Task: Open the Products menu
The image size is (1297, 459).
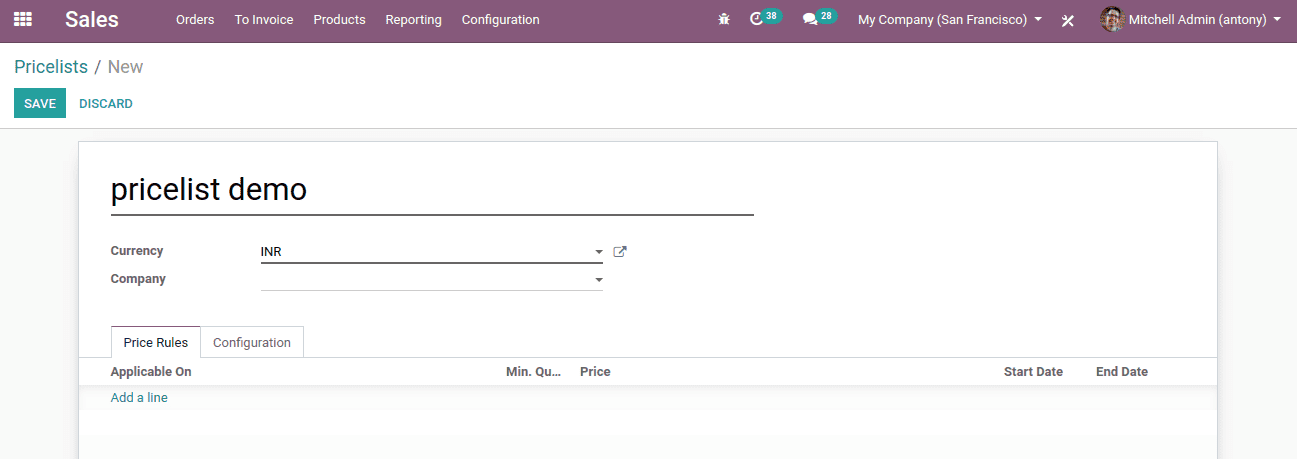Action: tap(339, 19)
